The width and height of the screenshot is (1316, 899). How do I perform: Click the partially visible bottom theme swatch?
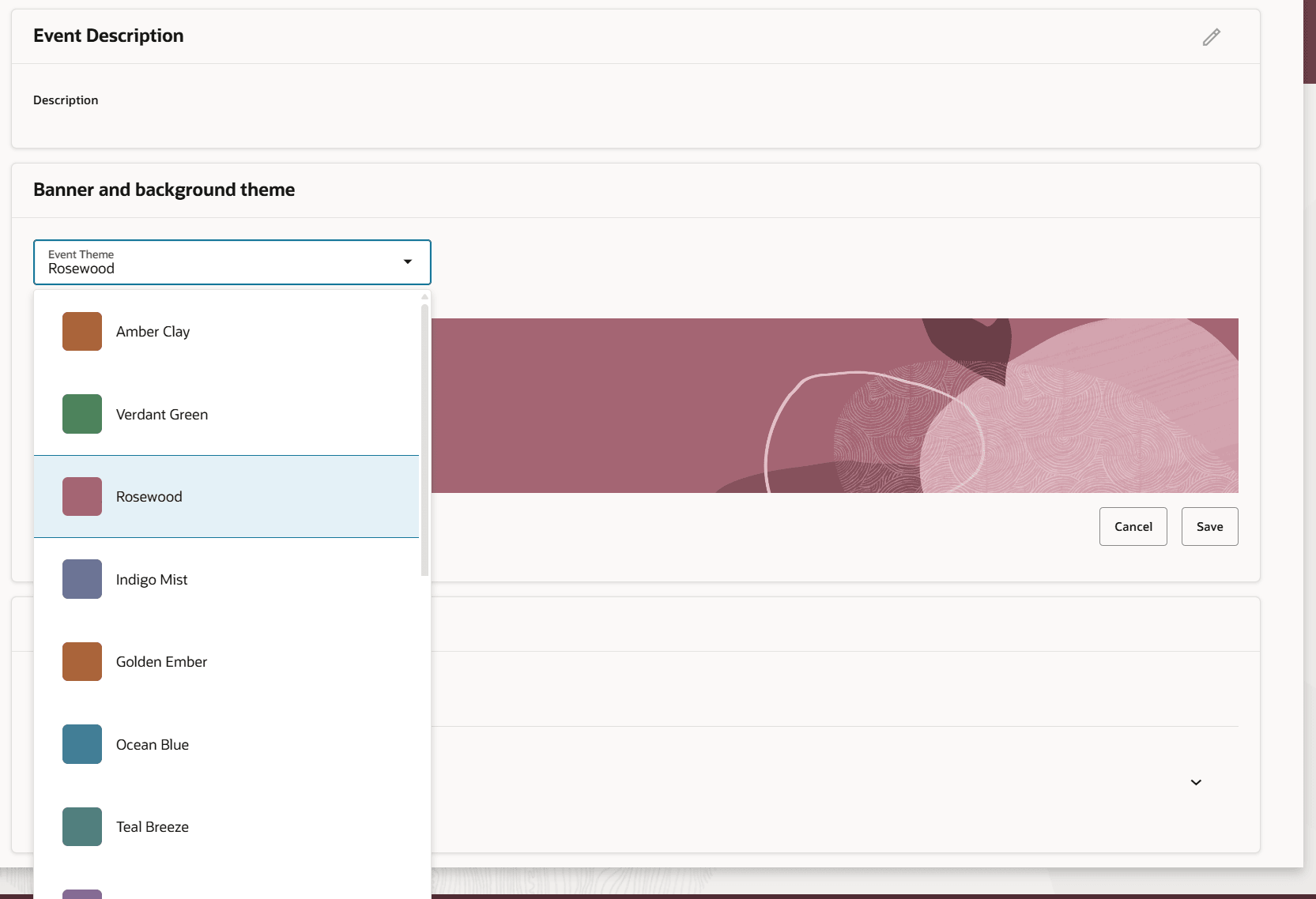[x=81, y=893]
